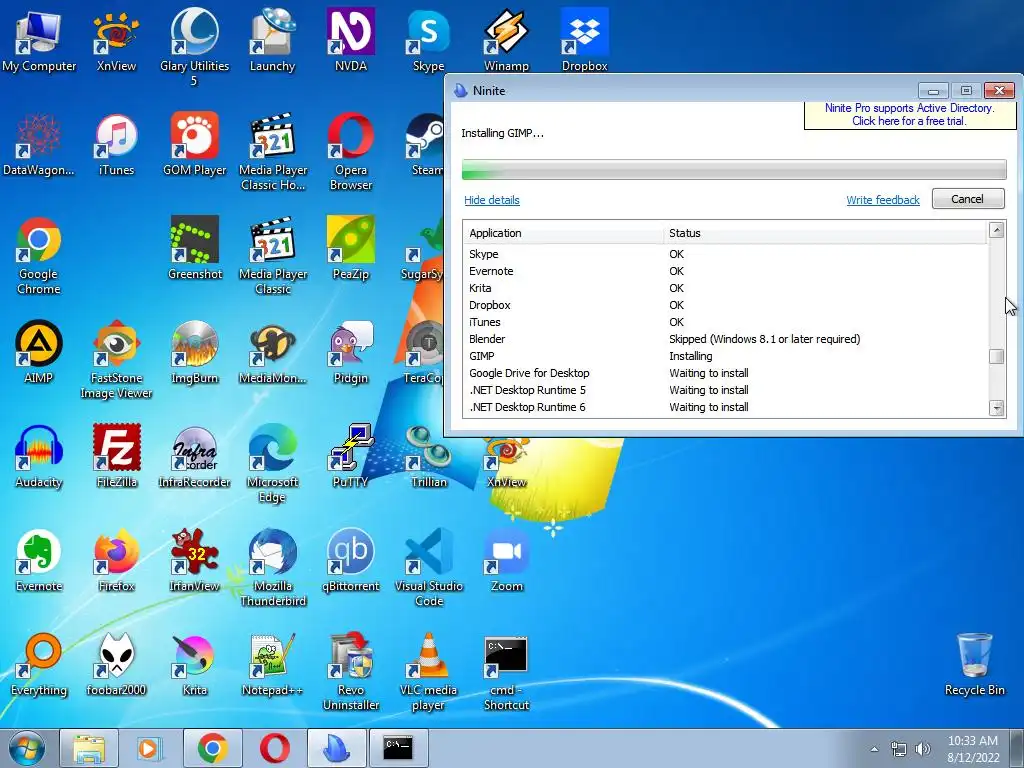Image resolution: width=1024 pixels, height=768 pixels.
Task: Click the ImgBurn desktop icon
Action: tap(195, 351)
